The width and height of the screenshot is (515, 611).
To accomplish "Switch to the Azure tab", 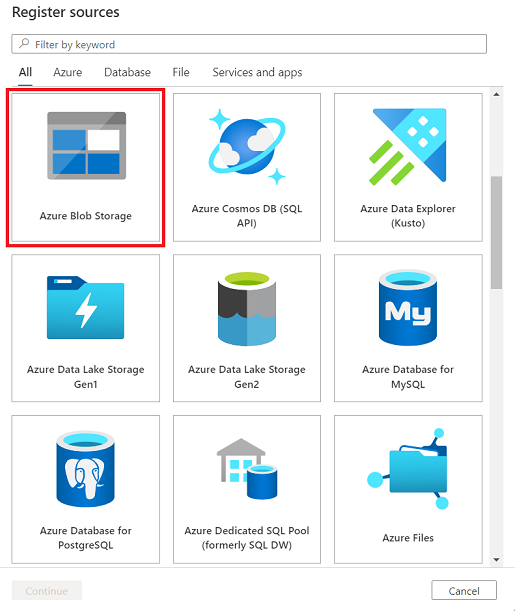I will tap(68, 72).
